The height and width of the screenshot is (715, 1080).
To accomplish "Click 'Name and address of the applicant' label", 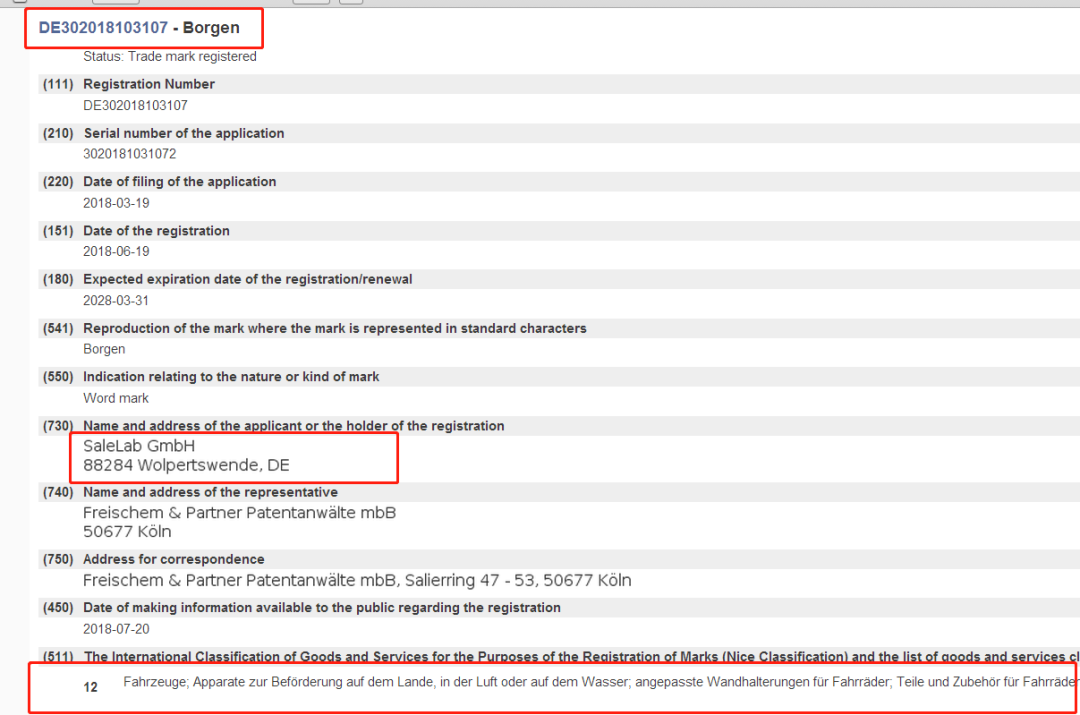I will pyautogui.click(x=293, y=426).
